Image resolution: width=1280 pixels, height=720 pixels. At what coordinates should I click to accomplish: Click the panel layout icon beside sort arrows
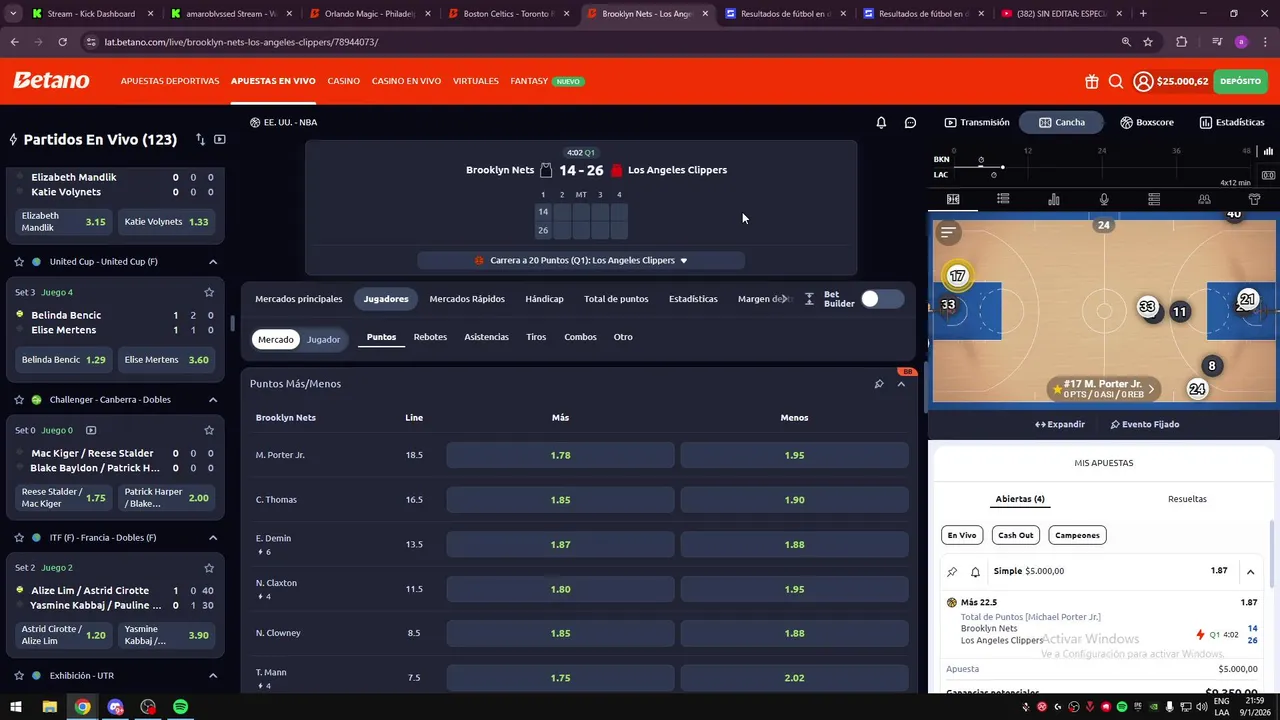(220, 139)
